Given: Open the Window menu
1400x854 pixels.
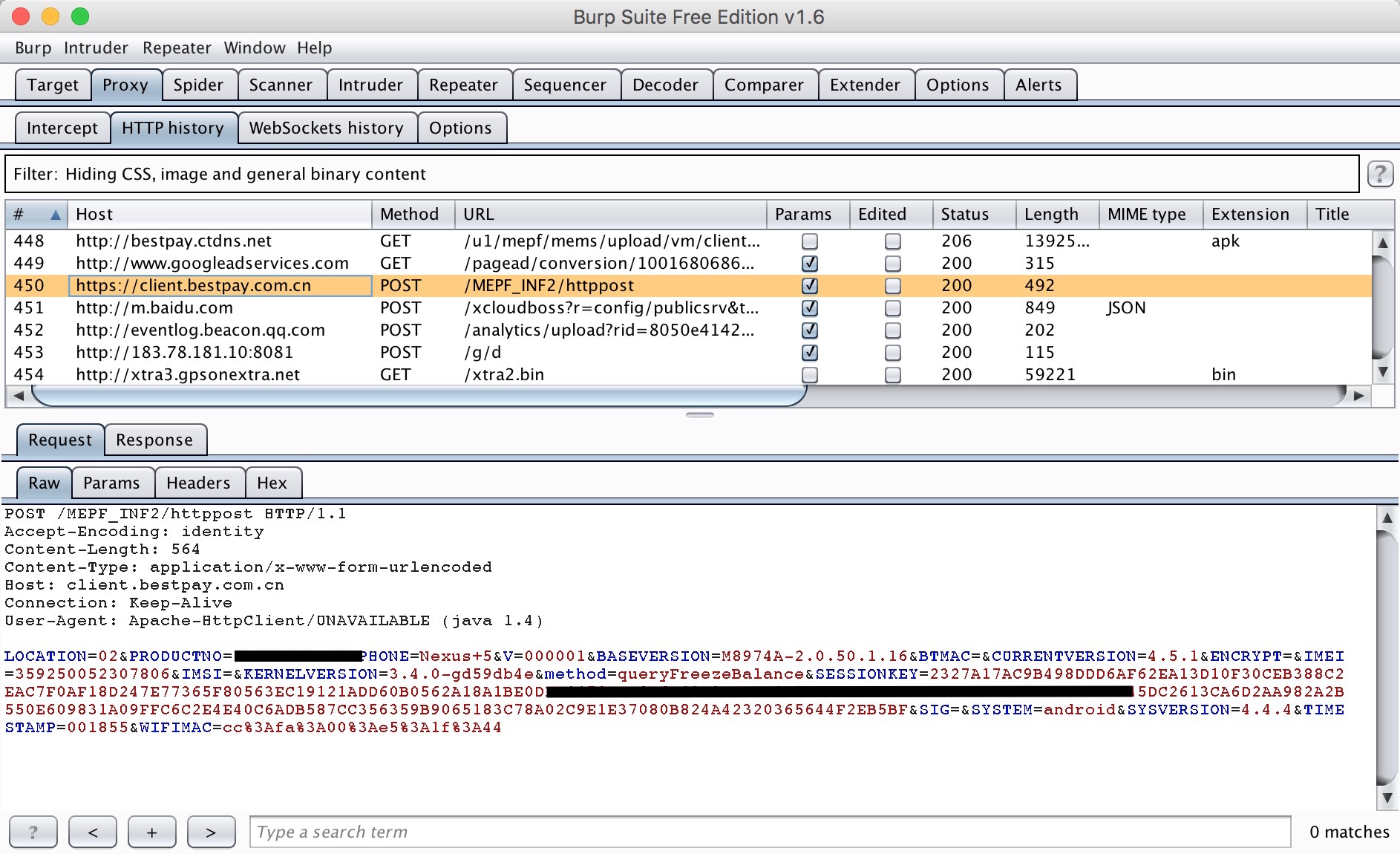Looking at the screenshot, I should pyautogui.click(x=255, y=48).
